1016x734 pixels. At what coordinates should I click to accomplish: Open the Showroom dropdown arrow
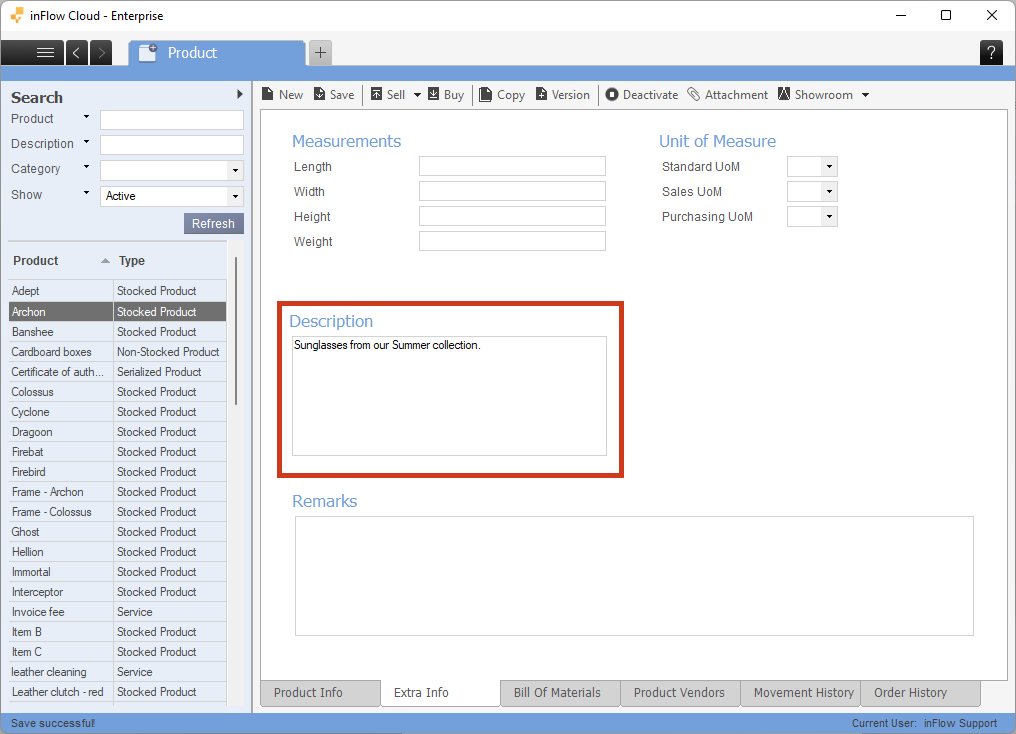tap(865, 95)
